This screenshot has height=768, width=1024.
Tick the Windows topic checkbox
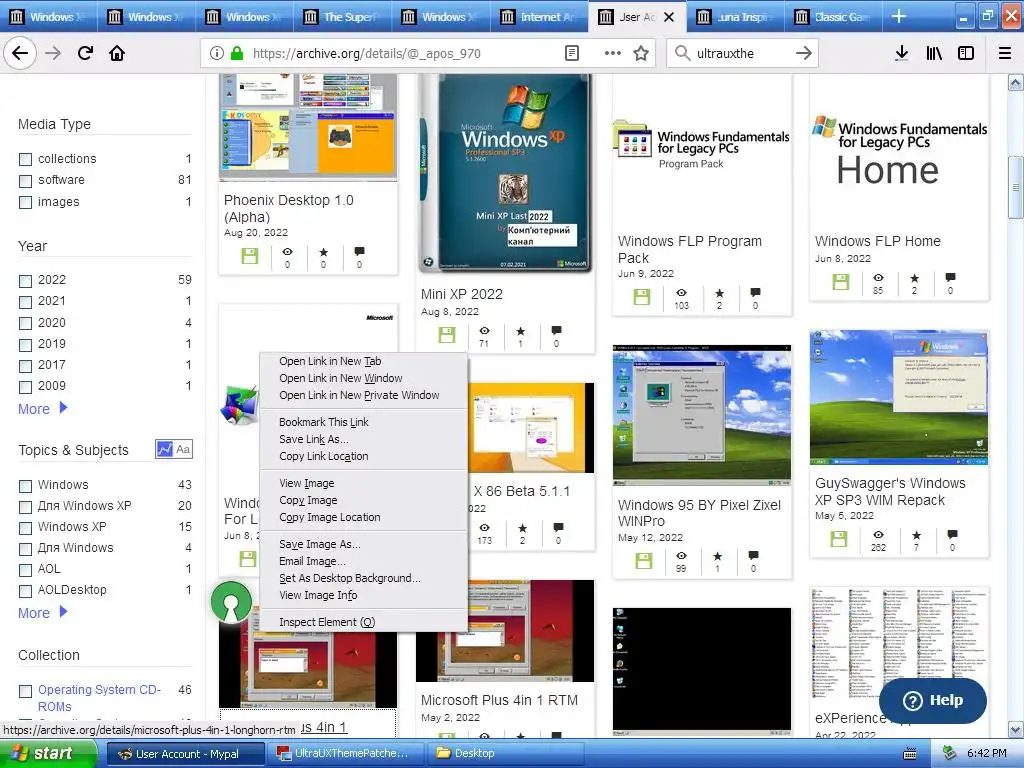pos(25,486)
